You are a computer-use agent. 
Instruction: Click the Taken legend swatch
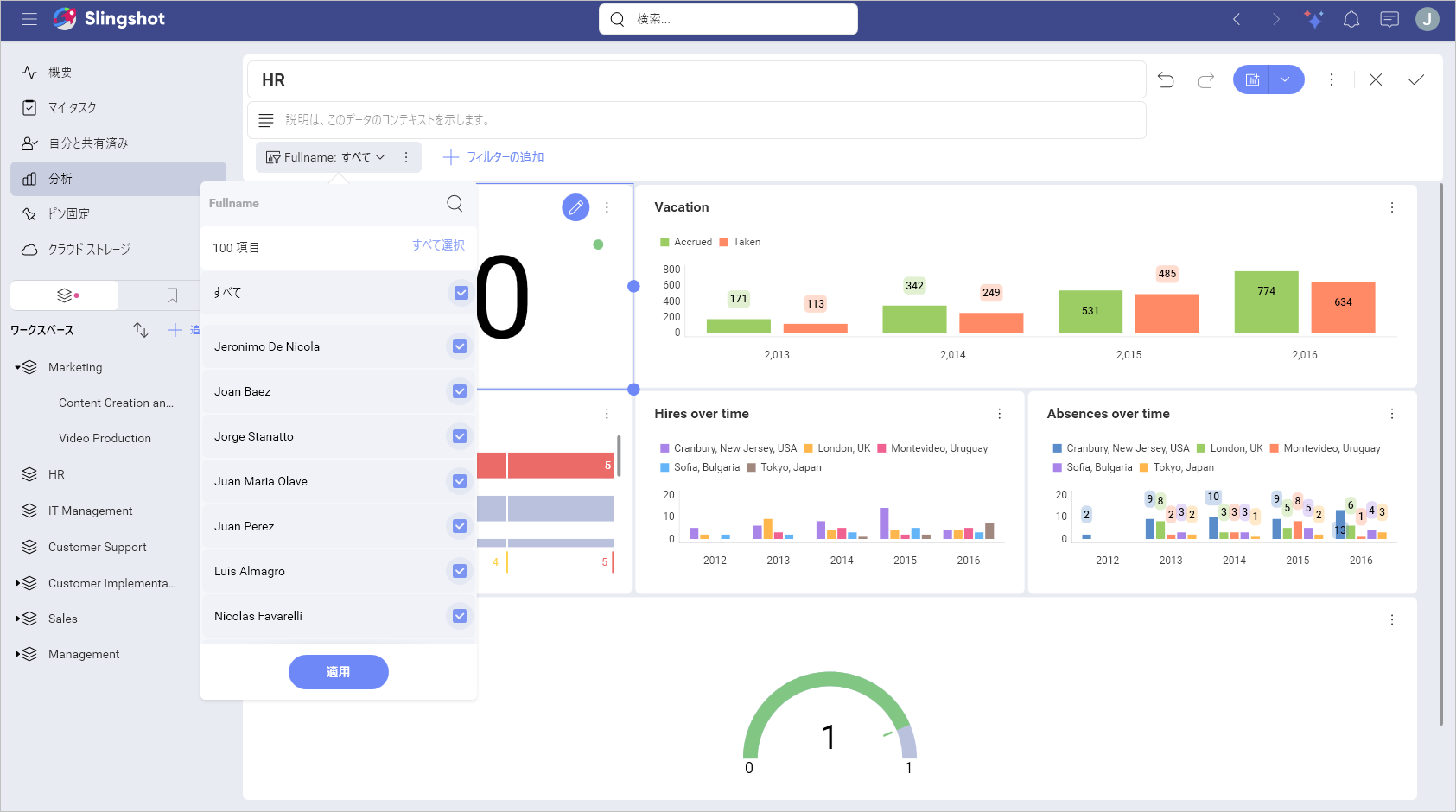(724, 242)
